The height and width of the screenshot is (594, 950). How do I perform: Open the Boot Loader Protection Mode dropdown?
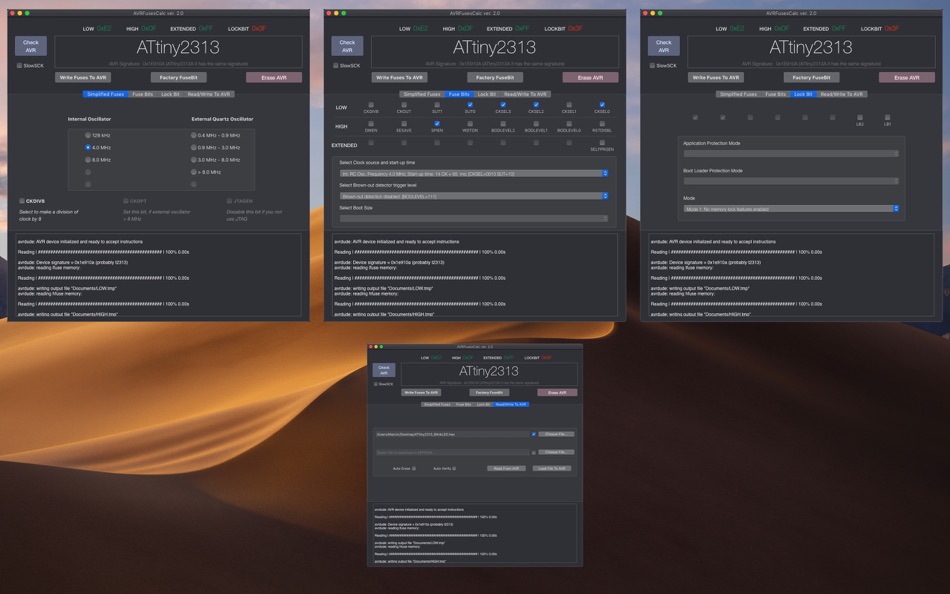(791, 181)
